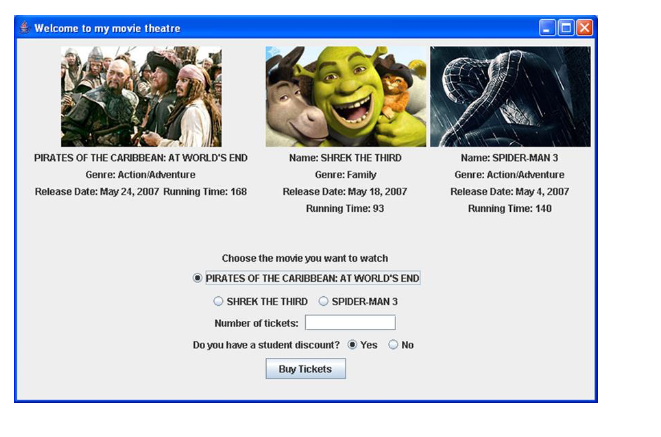Click 'Running Time: 140' text
This screenshot has width=661, height=437.
(x=510, y=209)
